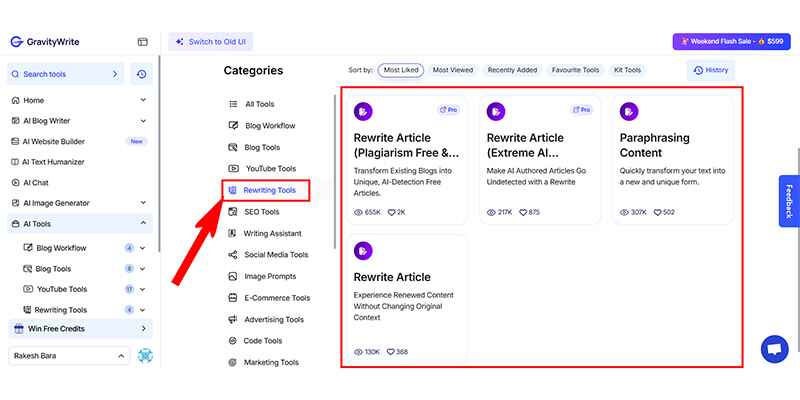This screenshot has height=400, width=800.
Task: Expand sidebar Blog Tools chevron
Action: point(142,268)
